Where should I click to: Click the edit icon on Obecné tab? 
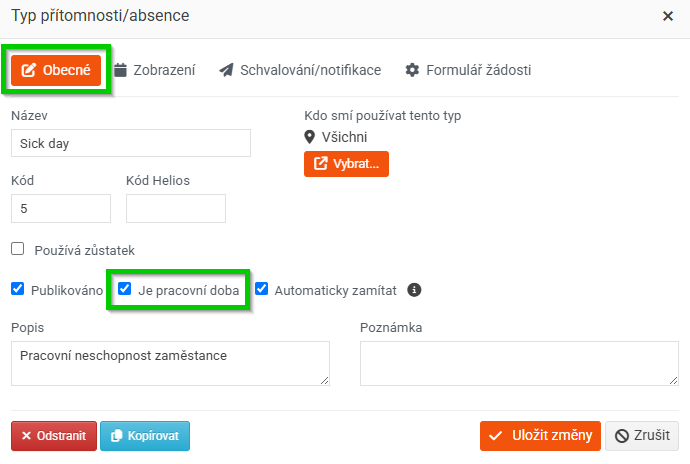(29, 70)
